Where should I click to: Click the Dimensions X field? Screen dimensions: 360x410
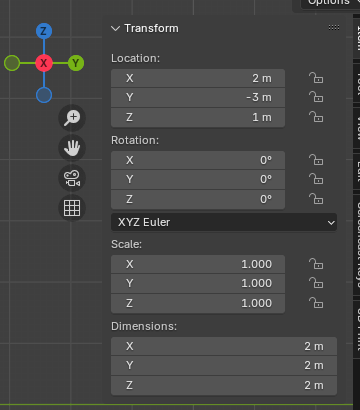[224, 346]
